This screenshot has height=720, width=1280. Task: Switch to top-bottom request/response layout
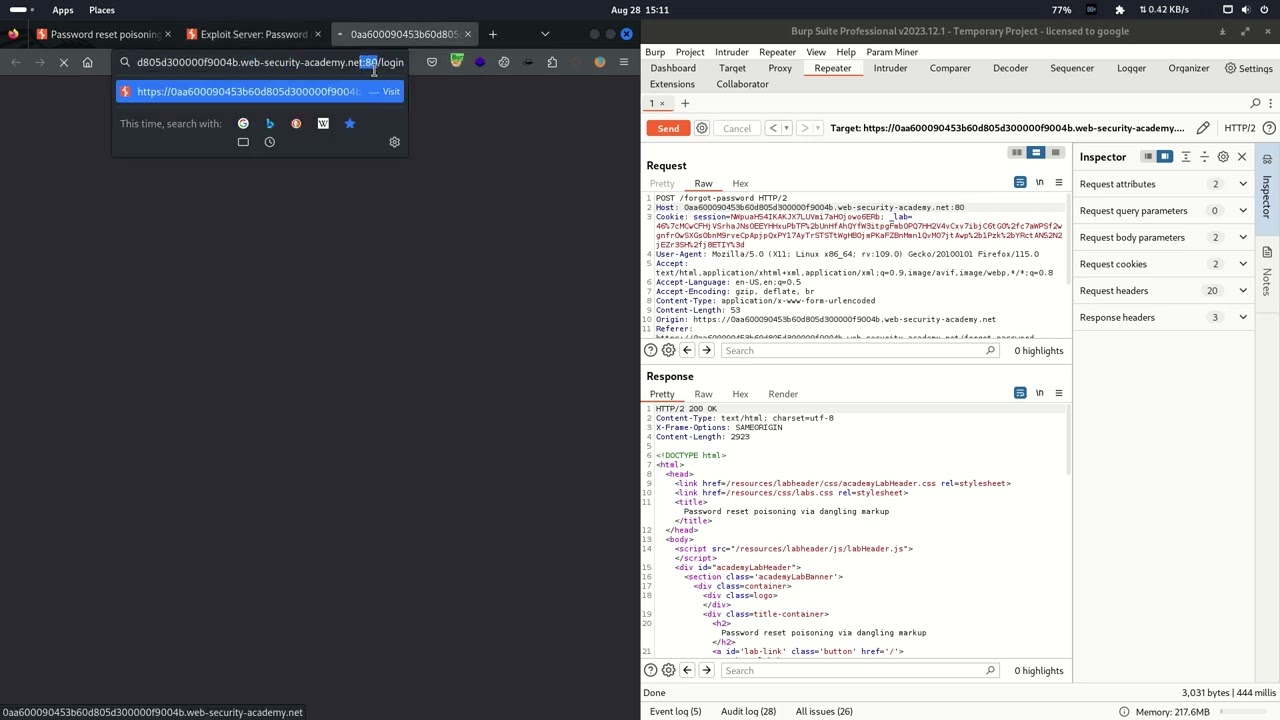click(x=1036, y=153)
